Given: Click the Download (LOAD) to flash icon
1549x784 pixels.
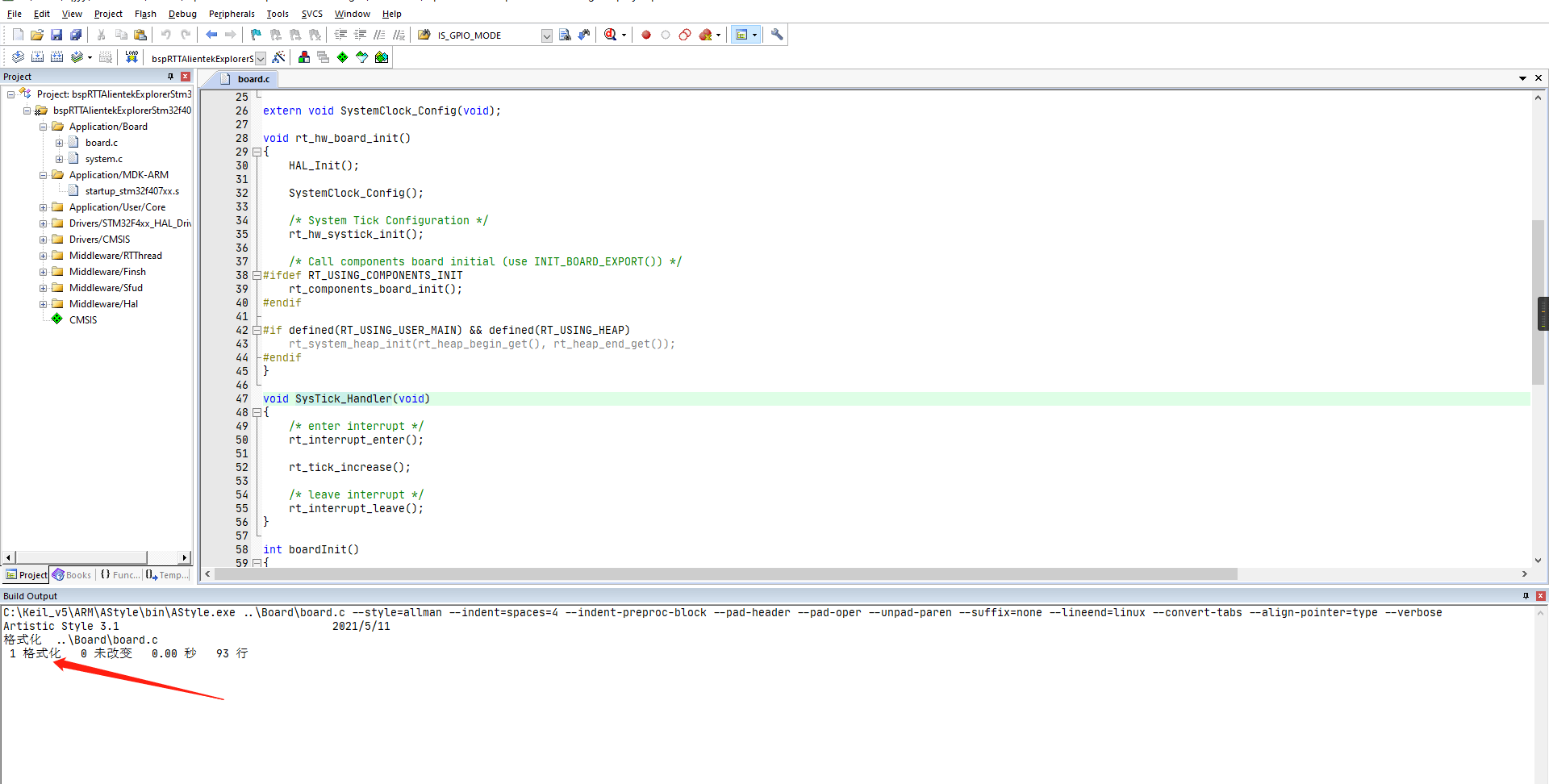Looking at the screenshot, I should [132, 57].
